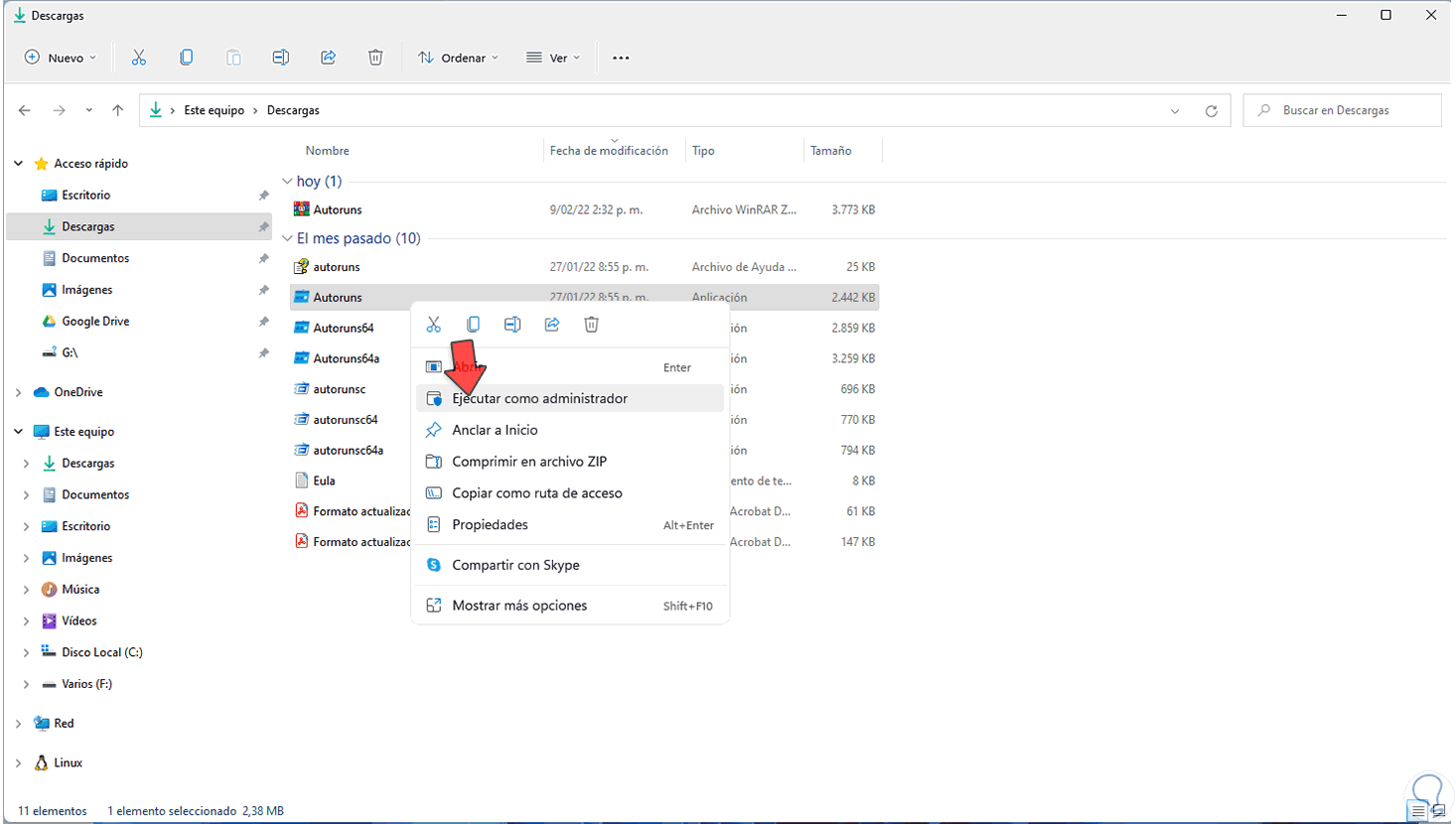Show recent locations dropdown arrow
1456x824 pixels.
click(89, 110)
